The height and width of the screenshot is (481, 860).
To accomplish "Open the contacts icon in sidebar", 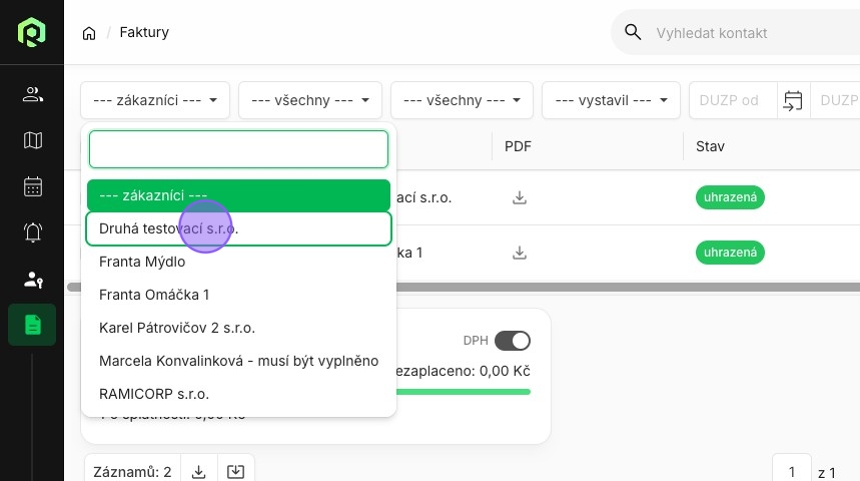I will (32, 94).
